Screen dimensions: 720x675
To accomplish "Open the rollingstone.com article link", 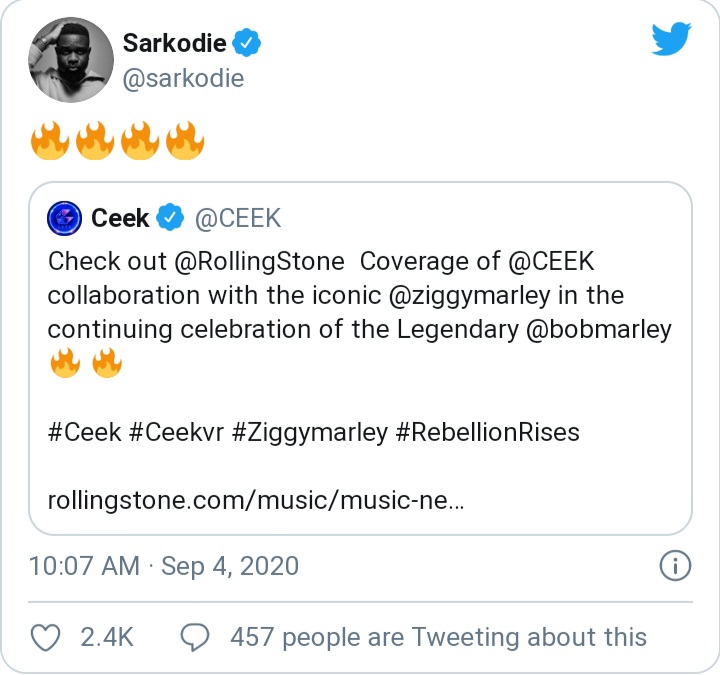I will (x=255, y=498).
